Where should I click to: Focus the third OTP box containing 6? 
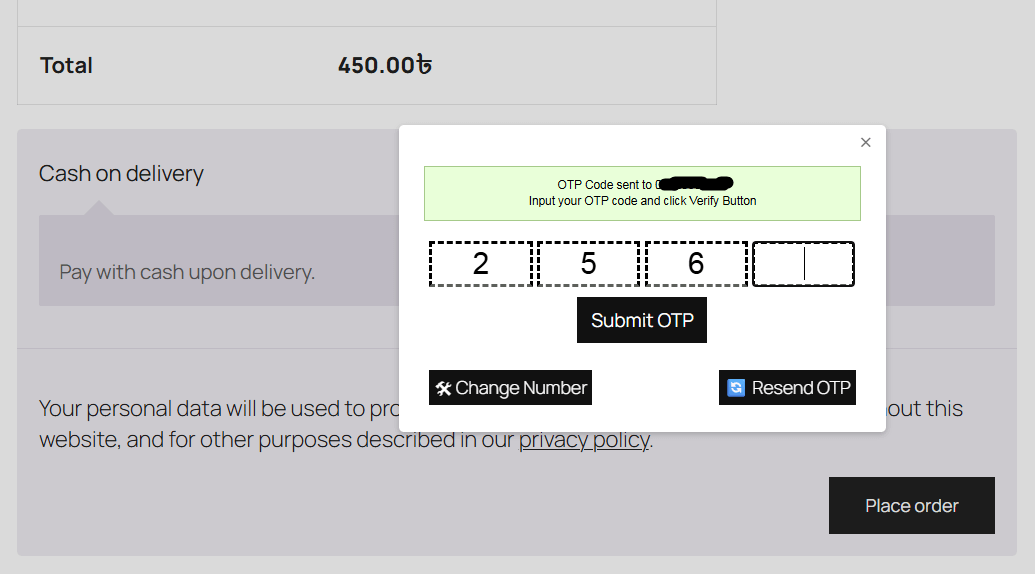(x=697, y=264)
